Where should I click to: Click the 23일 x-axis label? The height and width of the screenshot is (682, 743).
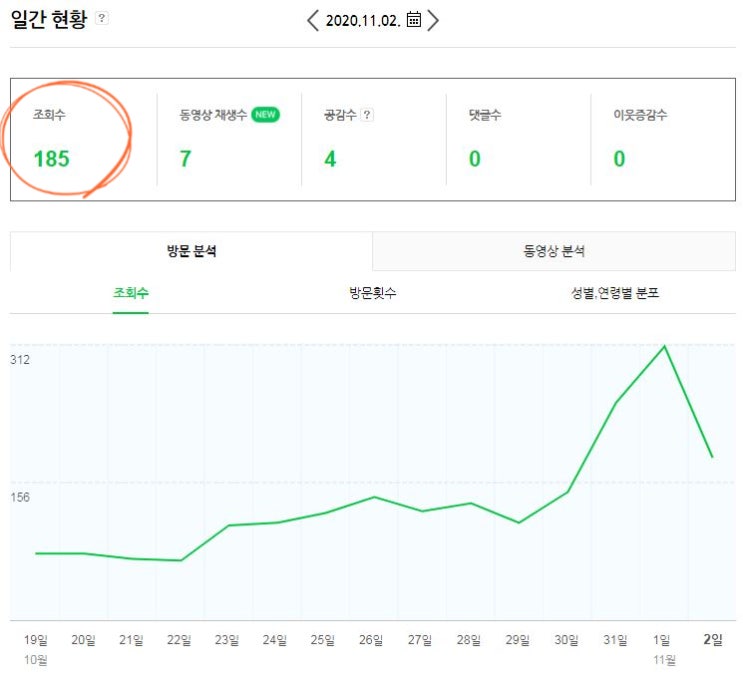(x=227, y=640)
